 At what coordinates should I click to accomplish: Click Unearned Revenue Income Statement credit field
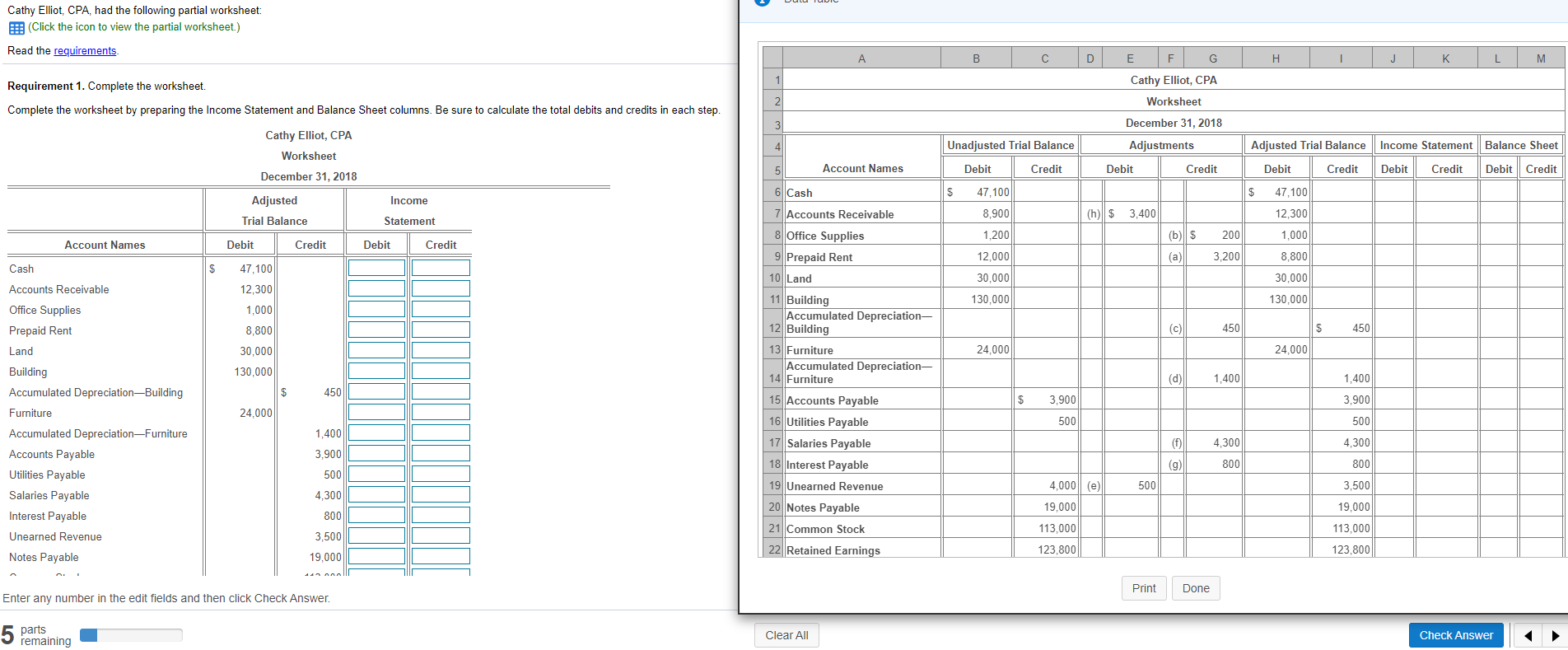(x=441, y=535)
